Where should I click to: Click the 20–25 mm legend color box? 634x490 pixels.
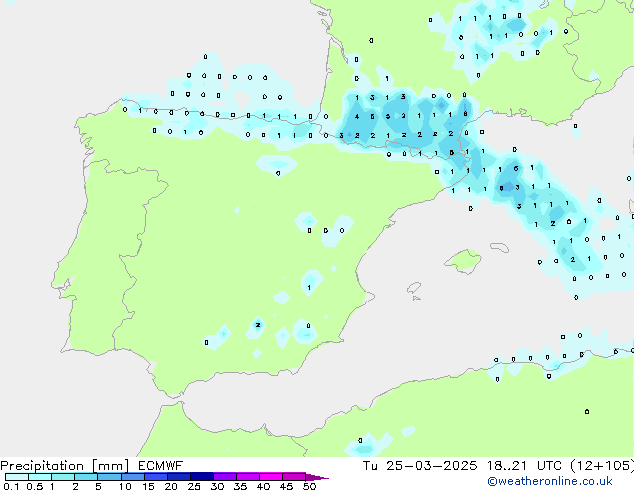pos(178,477)
